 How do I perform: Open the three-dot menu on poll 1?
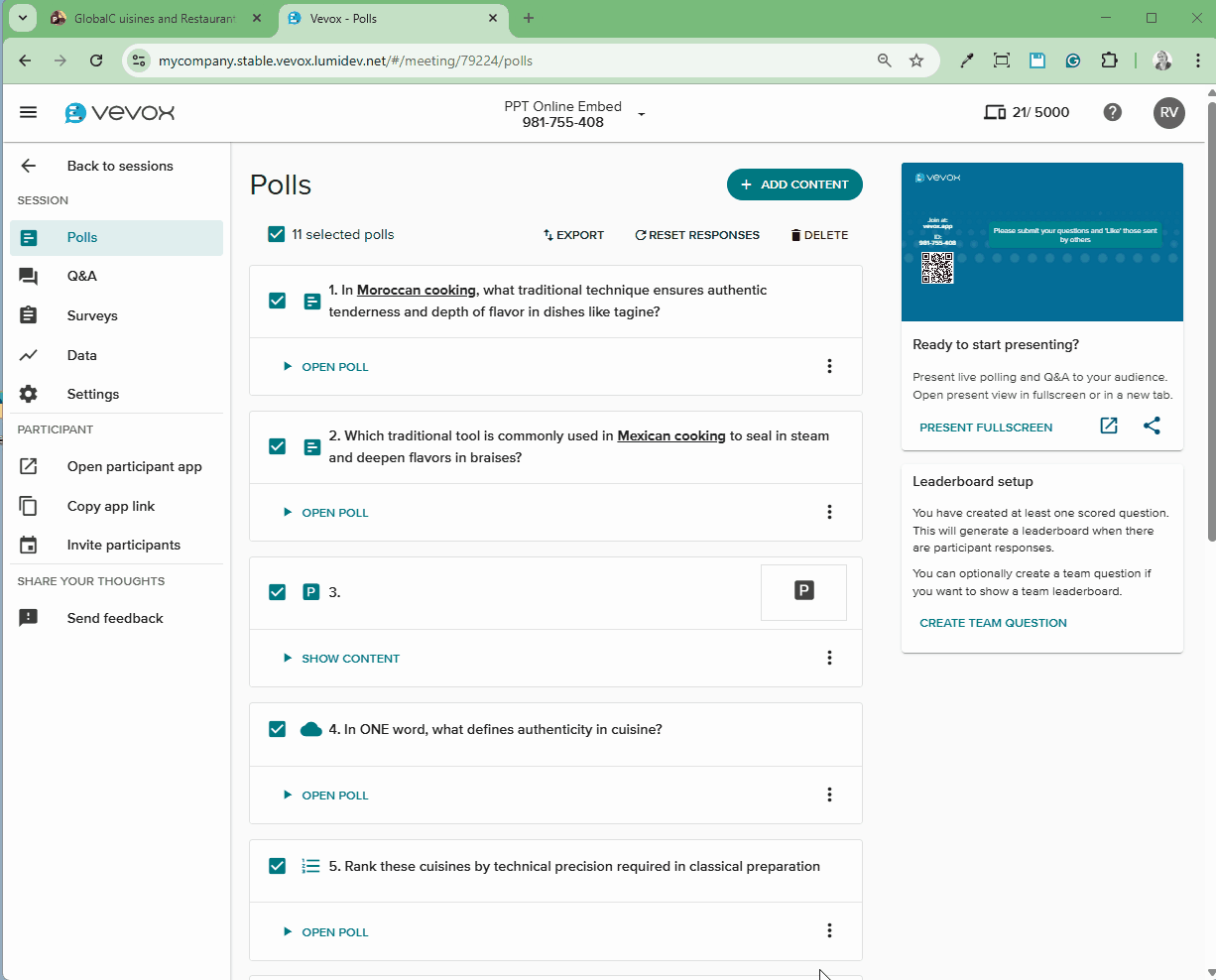[829, 366]
